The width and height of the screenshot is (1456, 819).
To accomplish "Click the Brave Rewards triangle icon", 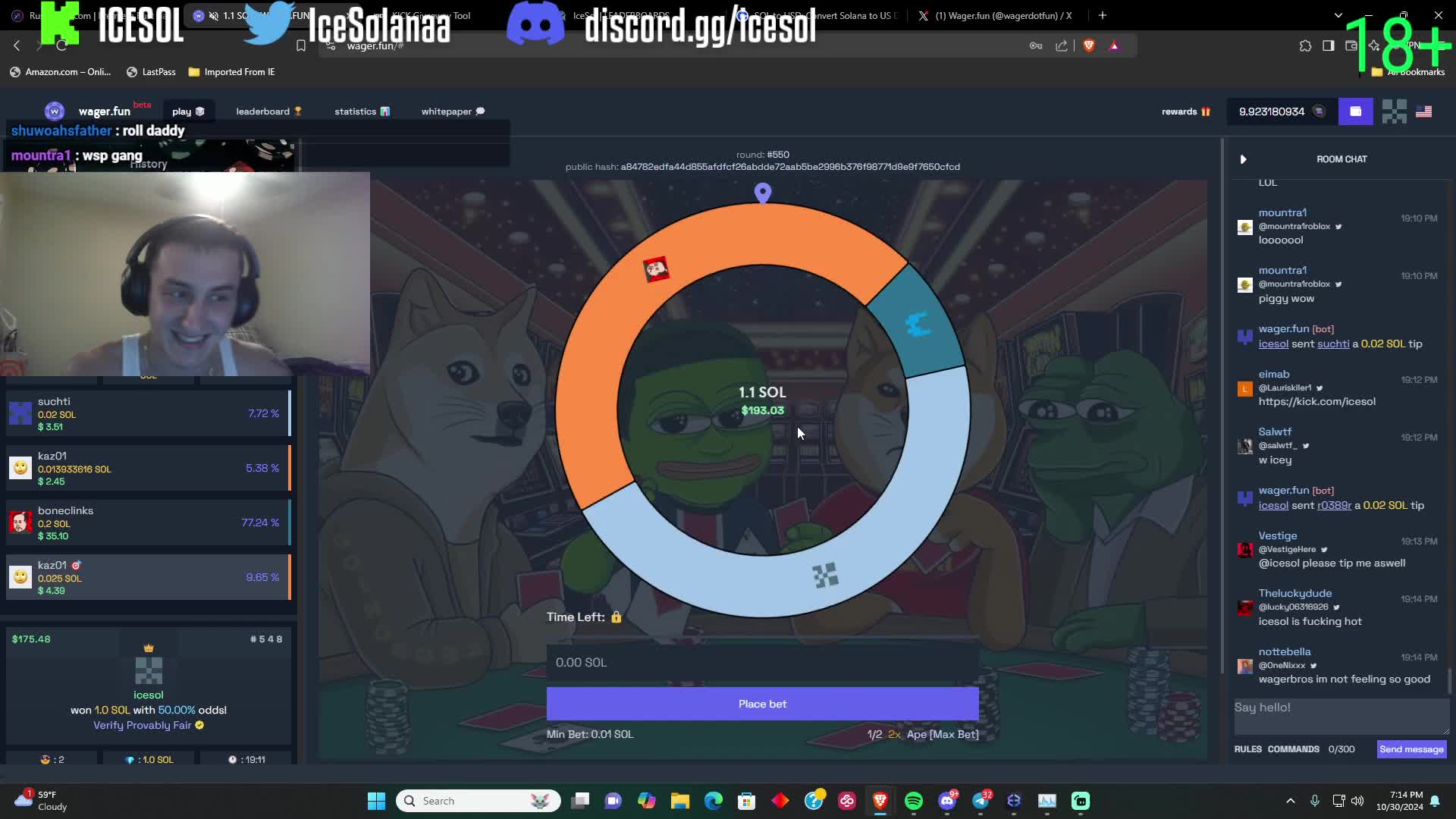I will [1114, 45].
